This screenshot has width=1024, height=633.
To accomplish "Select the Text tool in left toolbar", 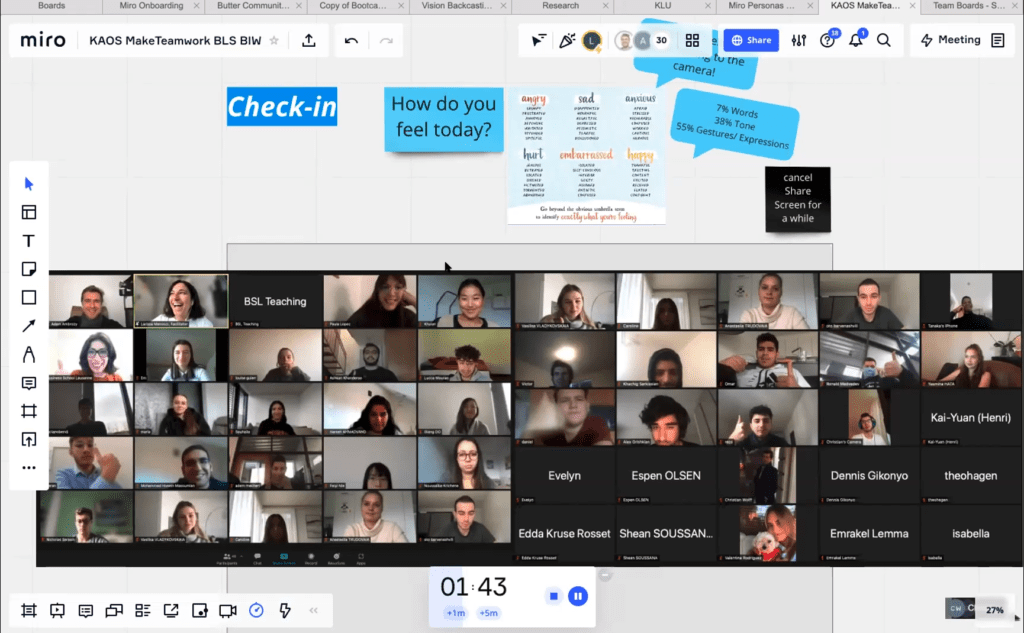I will tap(29, 241).
